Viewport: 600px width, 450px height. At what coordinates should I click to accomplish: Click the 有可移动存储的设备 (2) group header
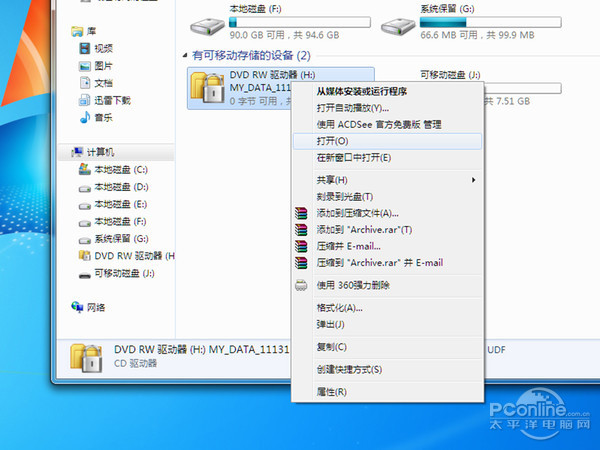pos(251,55)
